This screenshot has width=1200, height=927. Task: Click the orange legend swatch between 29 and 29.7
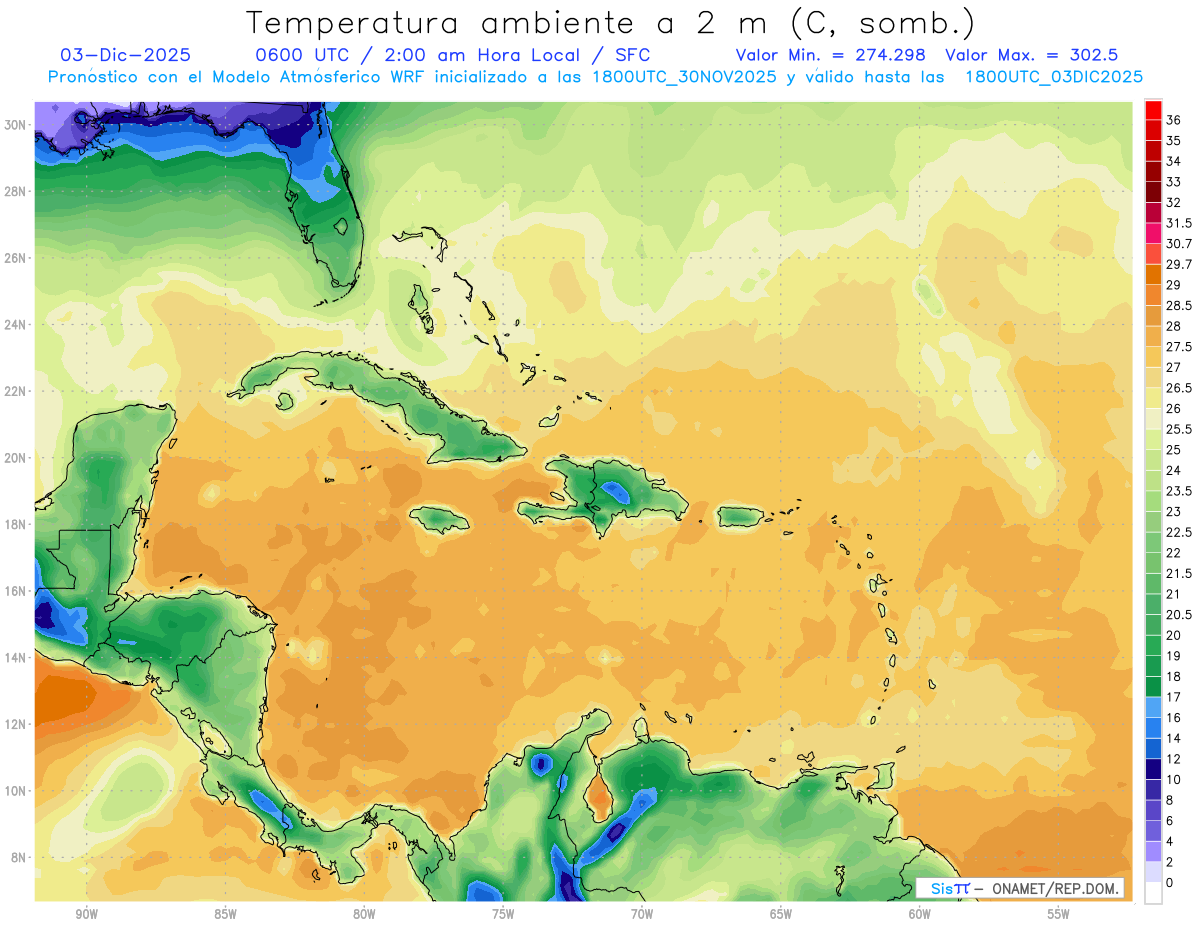click(1153, 275)
